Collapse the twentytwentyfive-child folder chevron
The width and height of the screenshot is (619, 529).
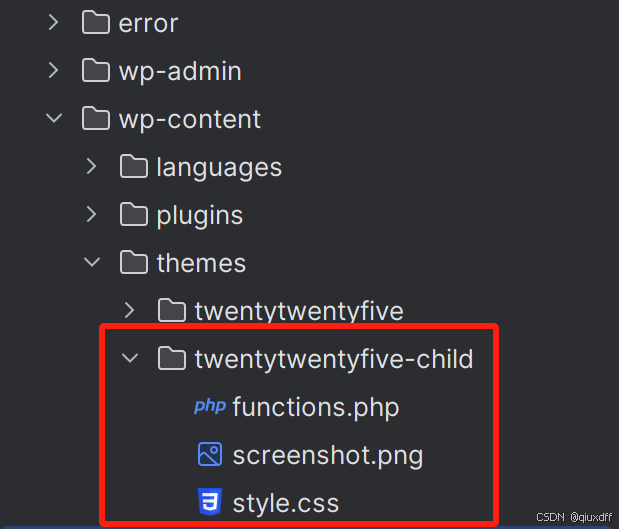click(130, 358)
